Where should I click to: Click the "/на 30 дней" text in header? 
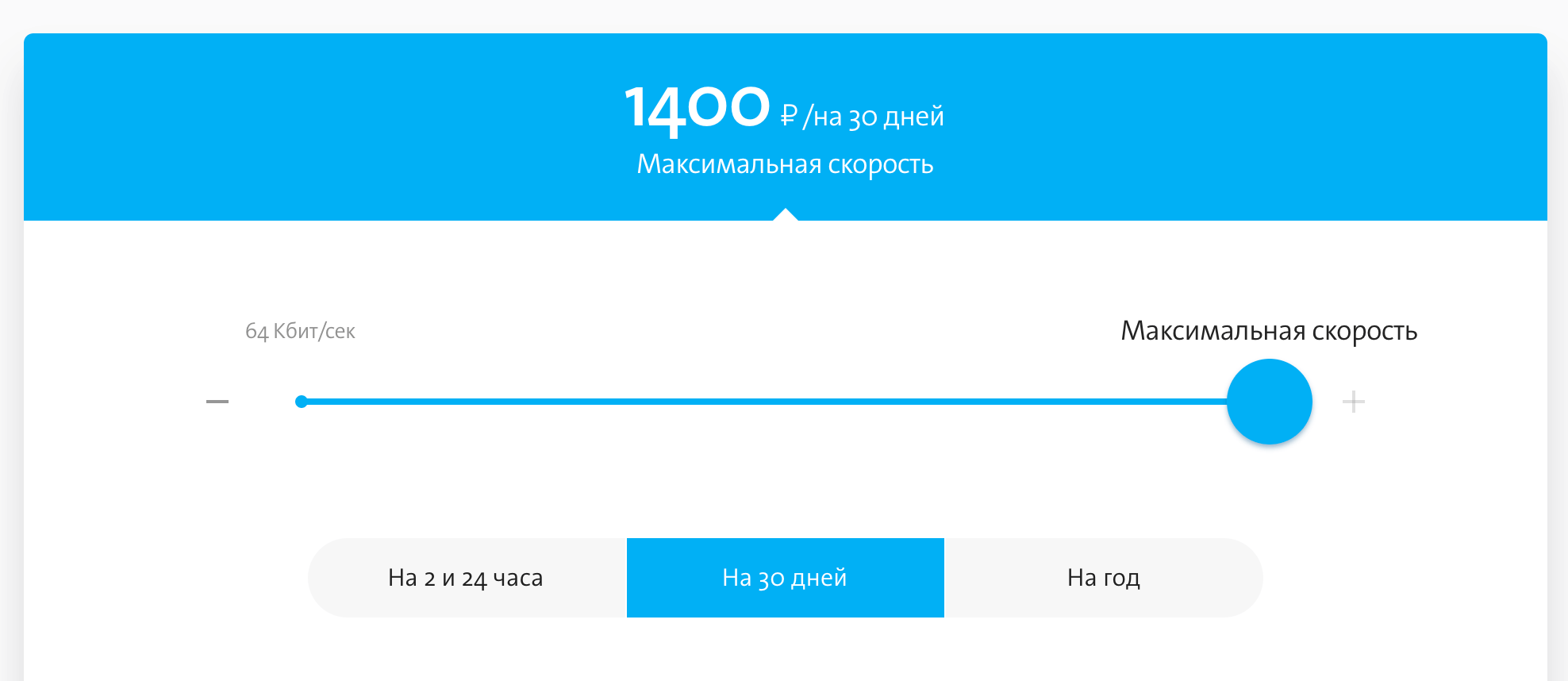point(874,117)
